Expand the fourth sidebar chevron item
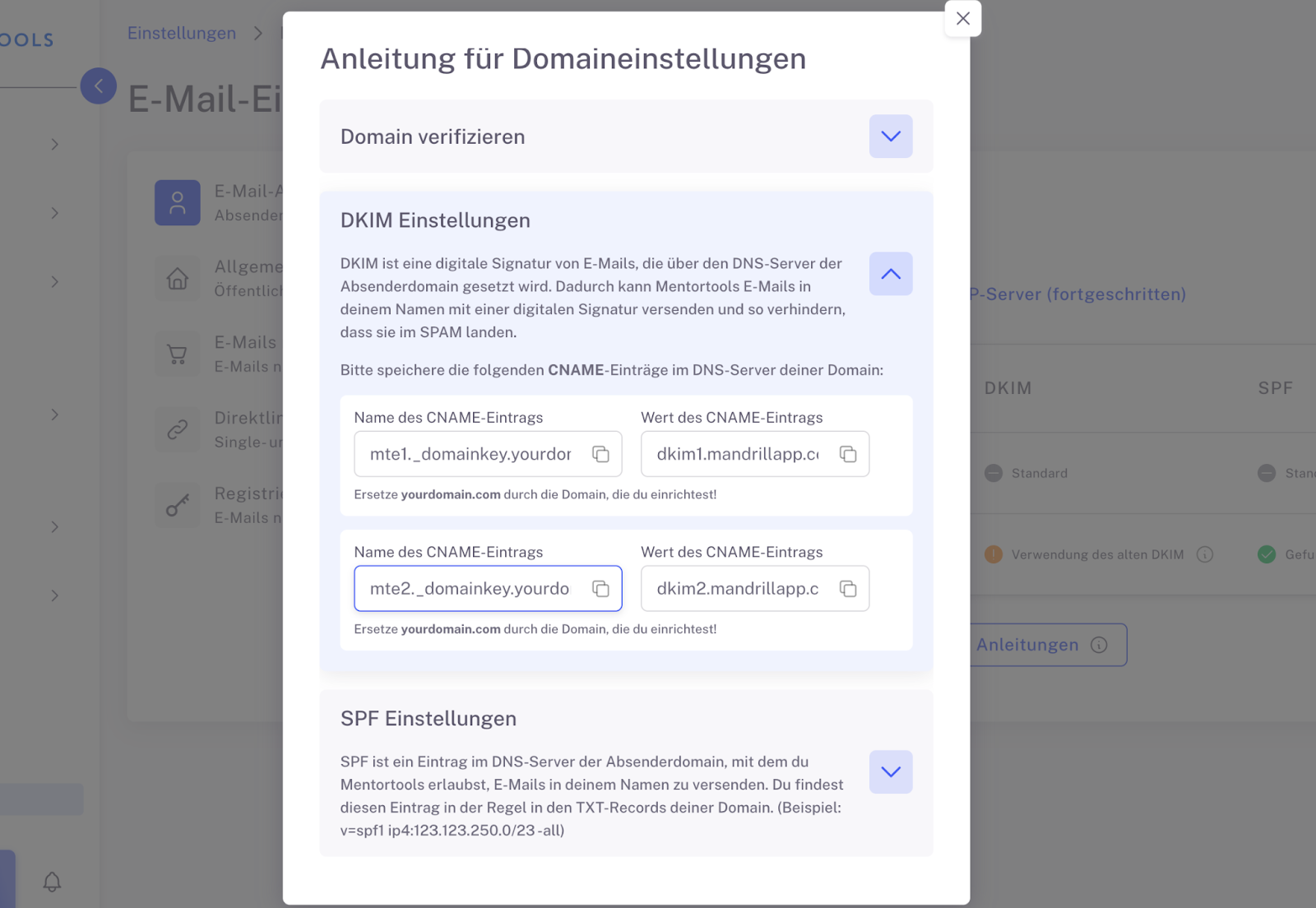 (x=55, y=415)
